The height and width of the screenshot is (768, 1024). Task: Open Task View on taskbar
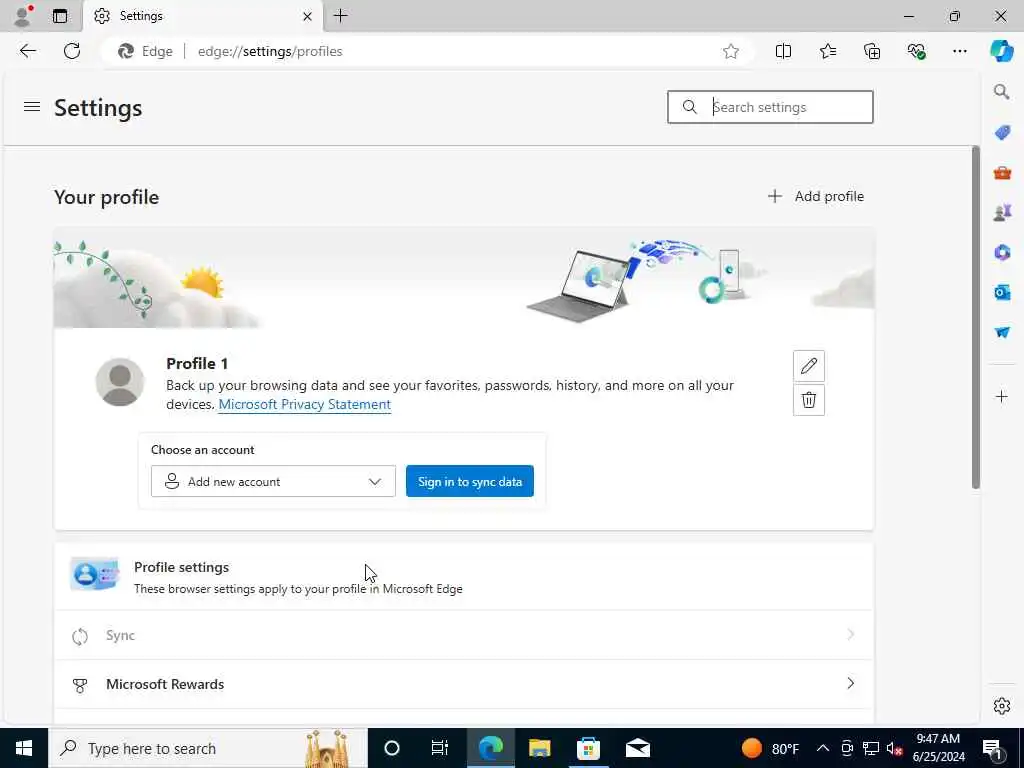coord(440,748)
